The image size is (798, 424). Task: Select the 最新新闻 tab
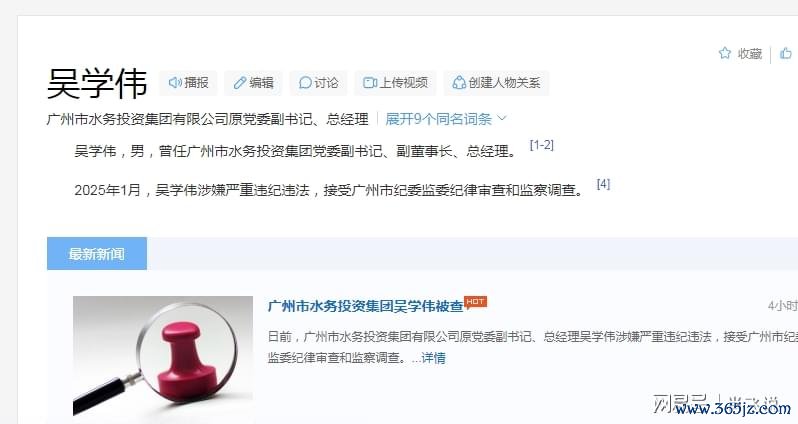pyautogui.click(x=97, y=253)
